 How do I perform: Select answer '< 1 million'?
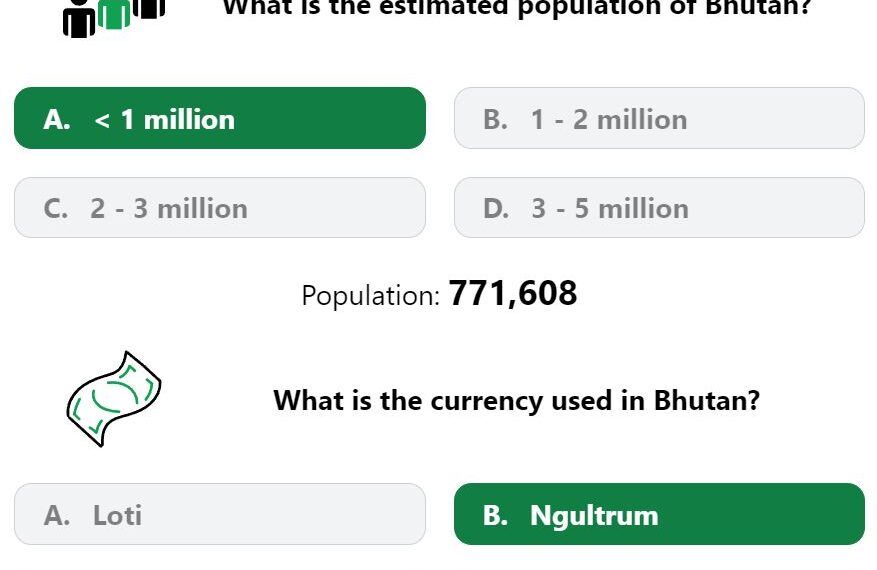(220, 118)
